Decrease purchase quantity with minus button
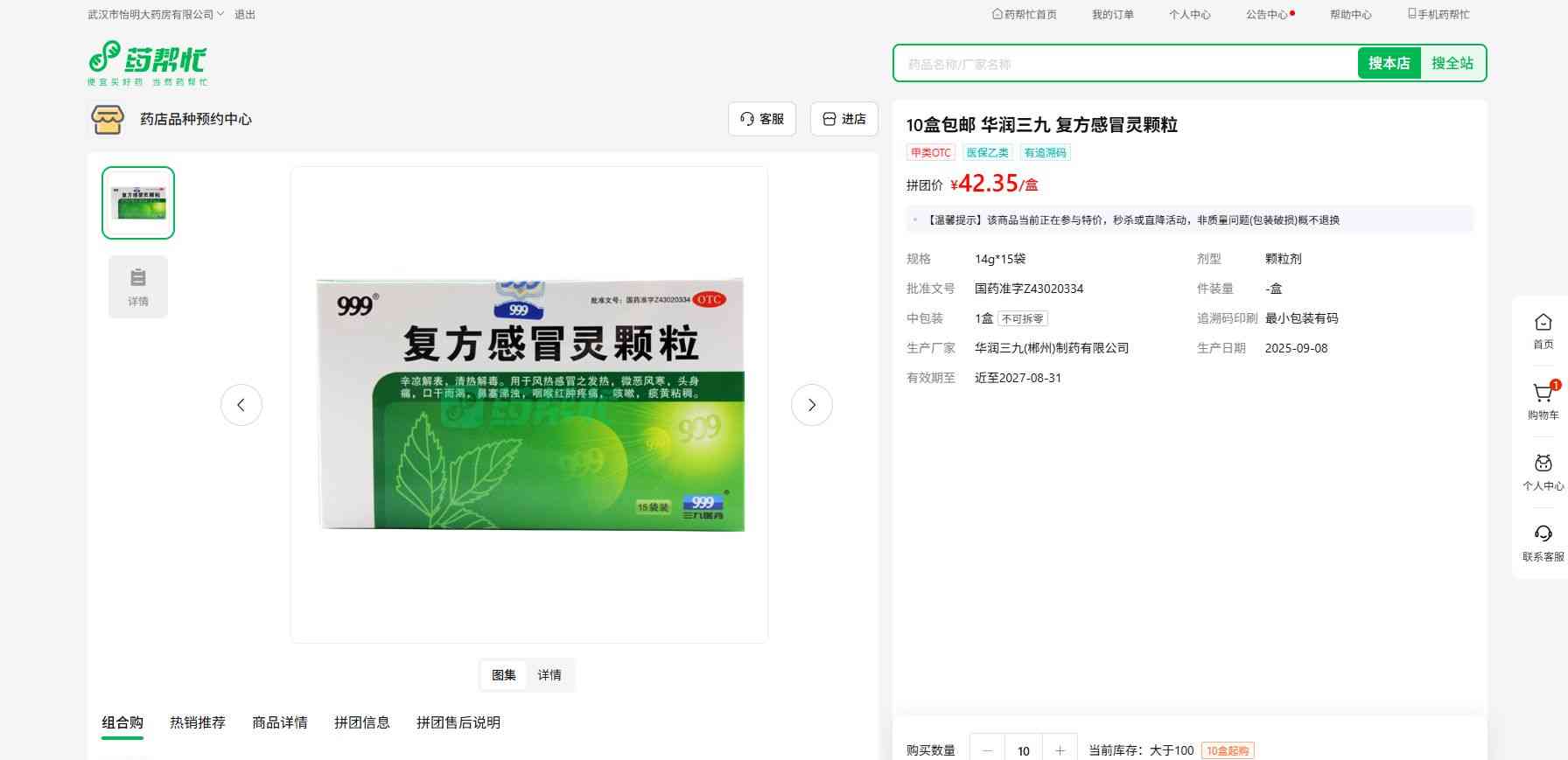Image resolution: width=1568 pixels, height=760 pixels. (x=988, y=750)
